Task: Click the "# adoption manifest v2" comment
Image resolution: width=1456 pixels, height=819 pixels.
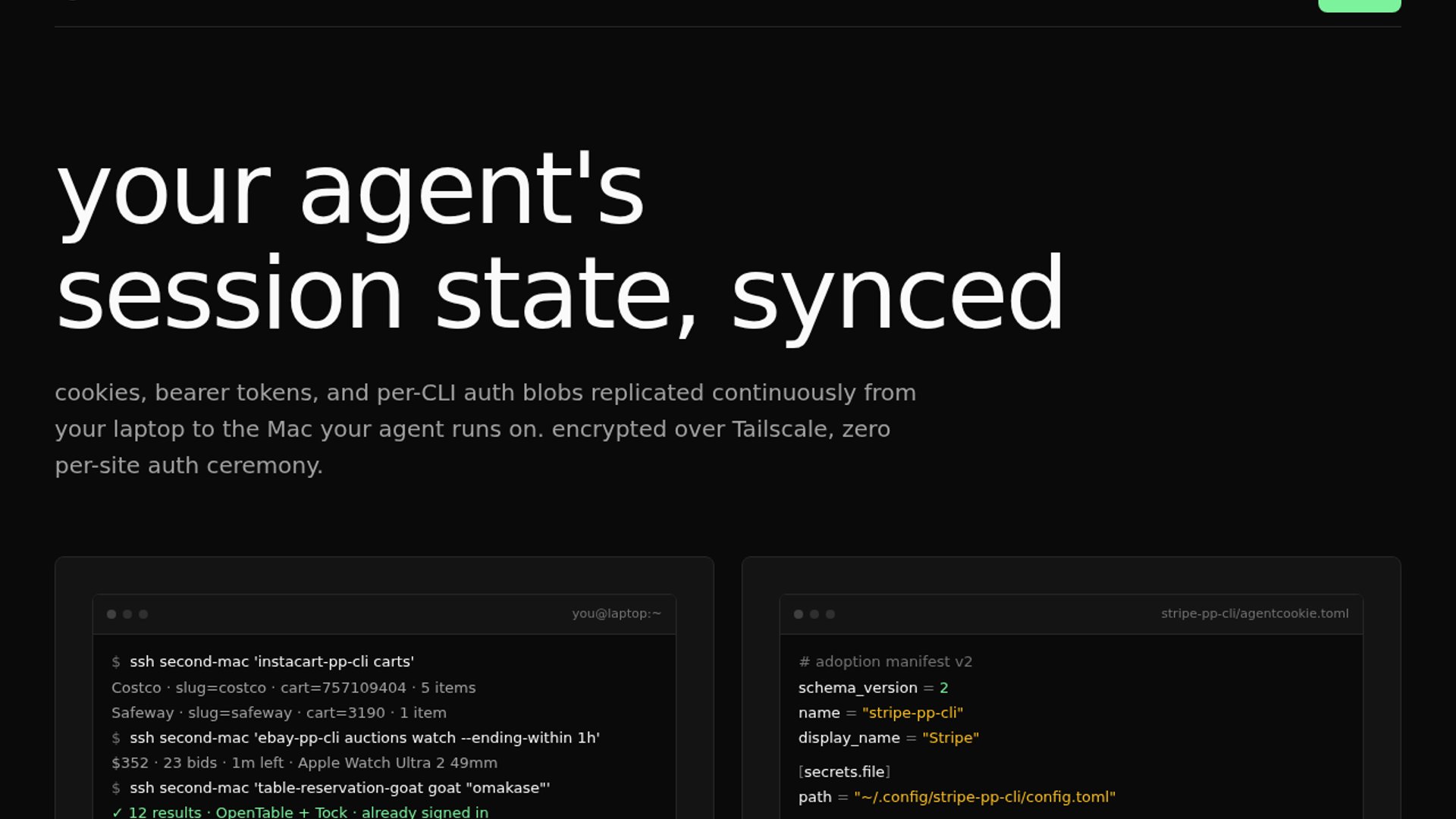Action: 885,662
